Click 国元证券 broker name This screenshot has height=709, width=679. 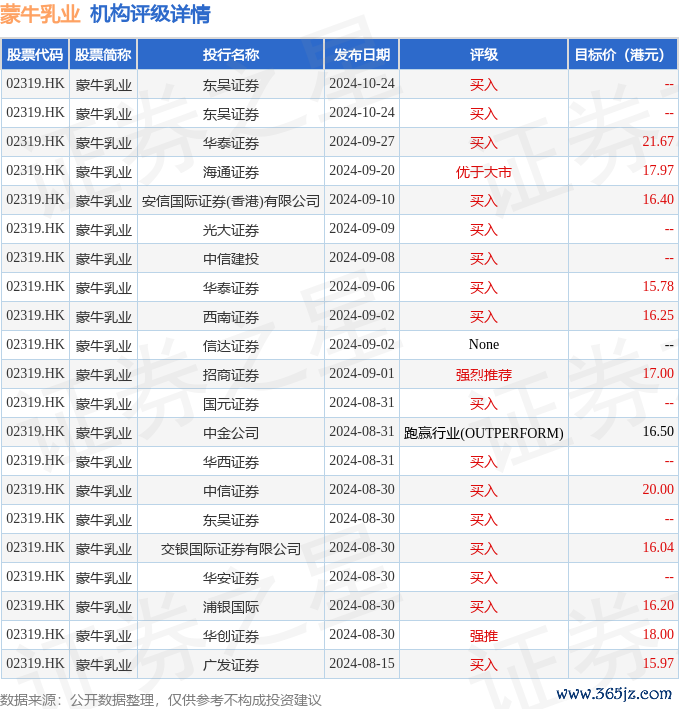231,404
